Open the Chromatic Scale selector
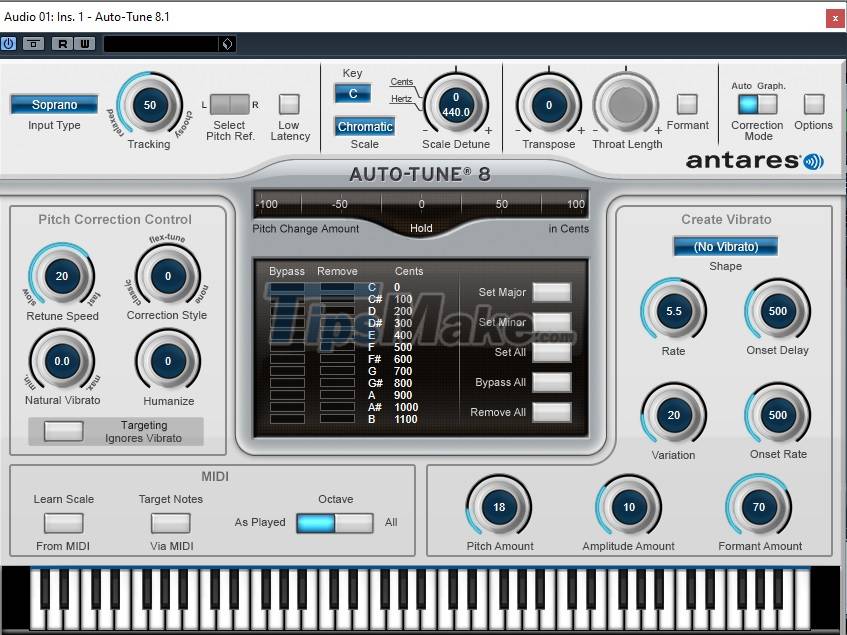Image resolution: width=847 pixels, height=635 pixels. (x=364, y=126)
